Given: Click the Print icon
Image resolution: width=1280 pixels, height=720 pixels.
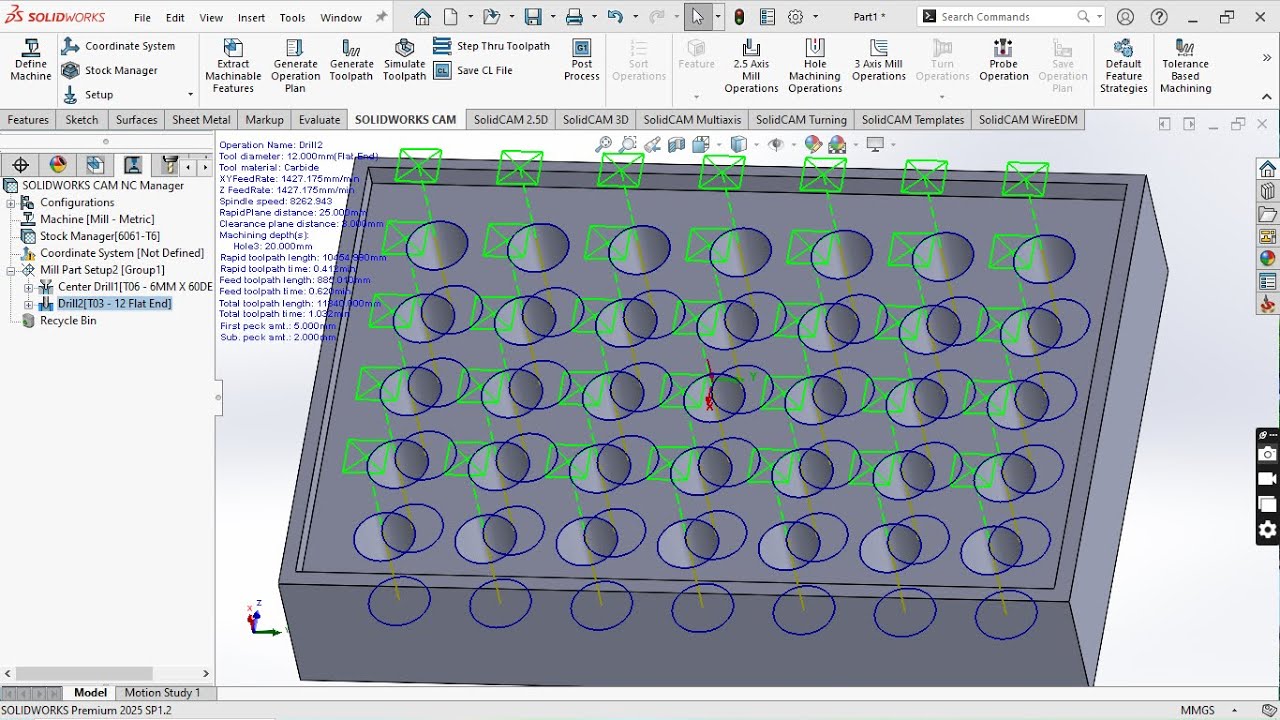Looking at the screenshot, I should (574, 17).
